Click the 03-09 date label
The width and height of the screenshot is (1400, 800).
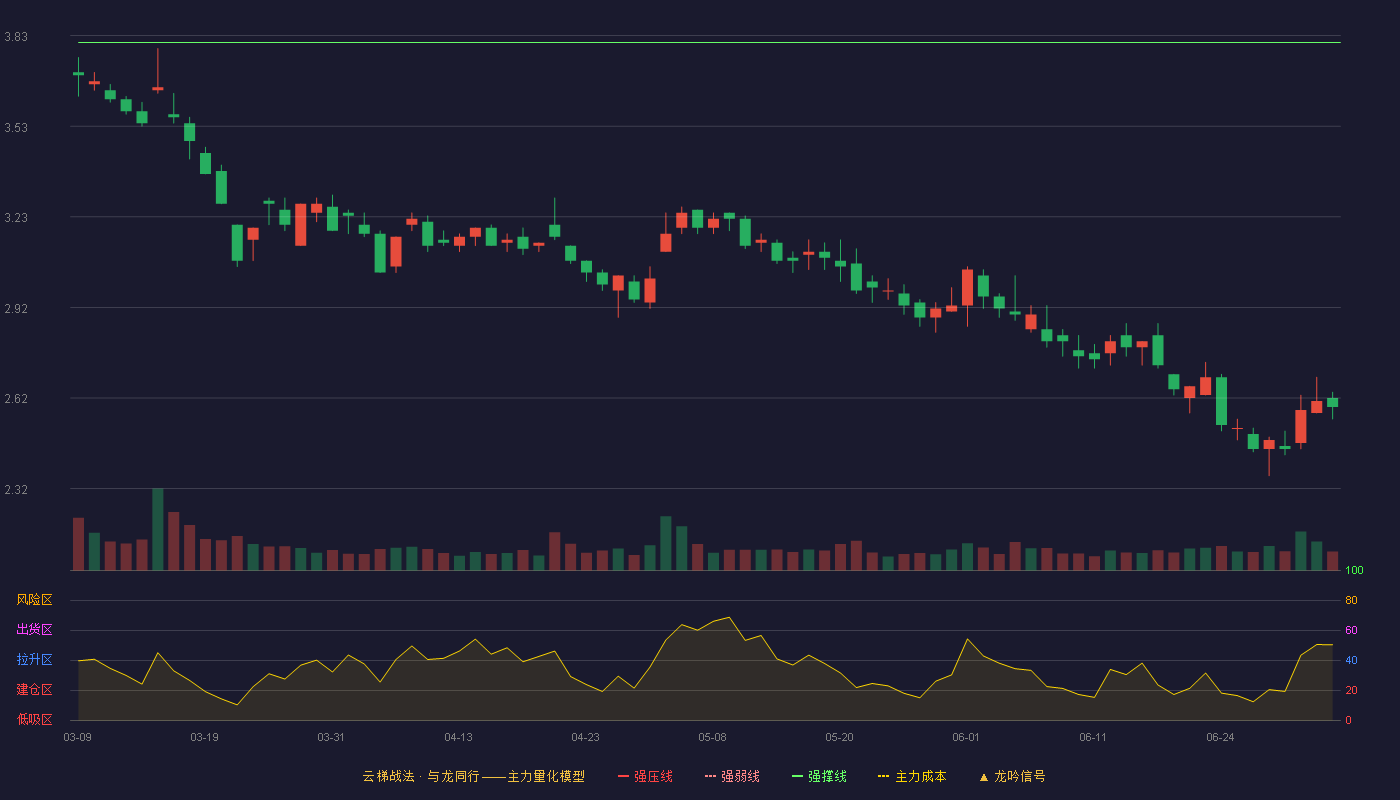click(x=77, y=737)
